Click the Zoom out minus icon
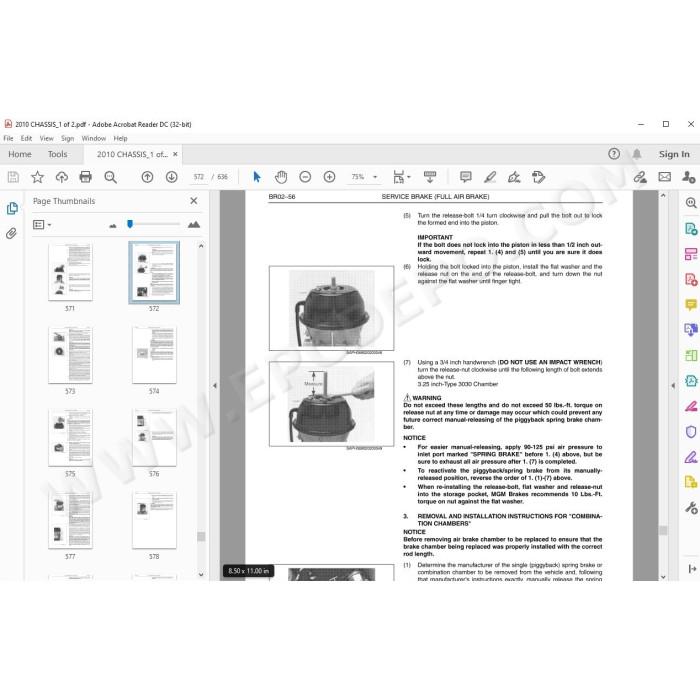 (305, 177)
